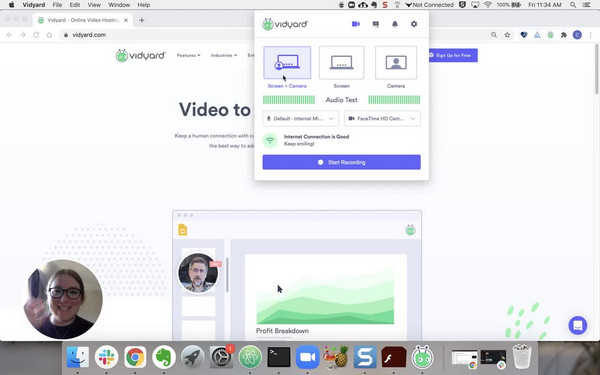
Task: Open the chat widget bubble on the webpage
Action: (577, 326)
